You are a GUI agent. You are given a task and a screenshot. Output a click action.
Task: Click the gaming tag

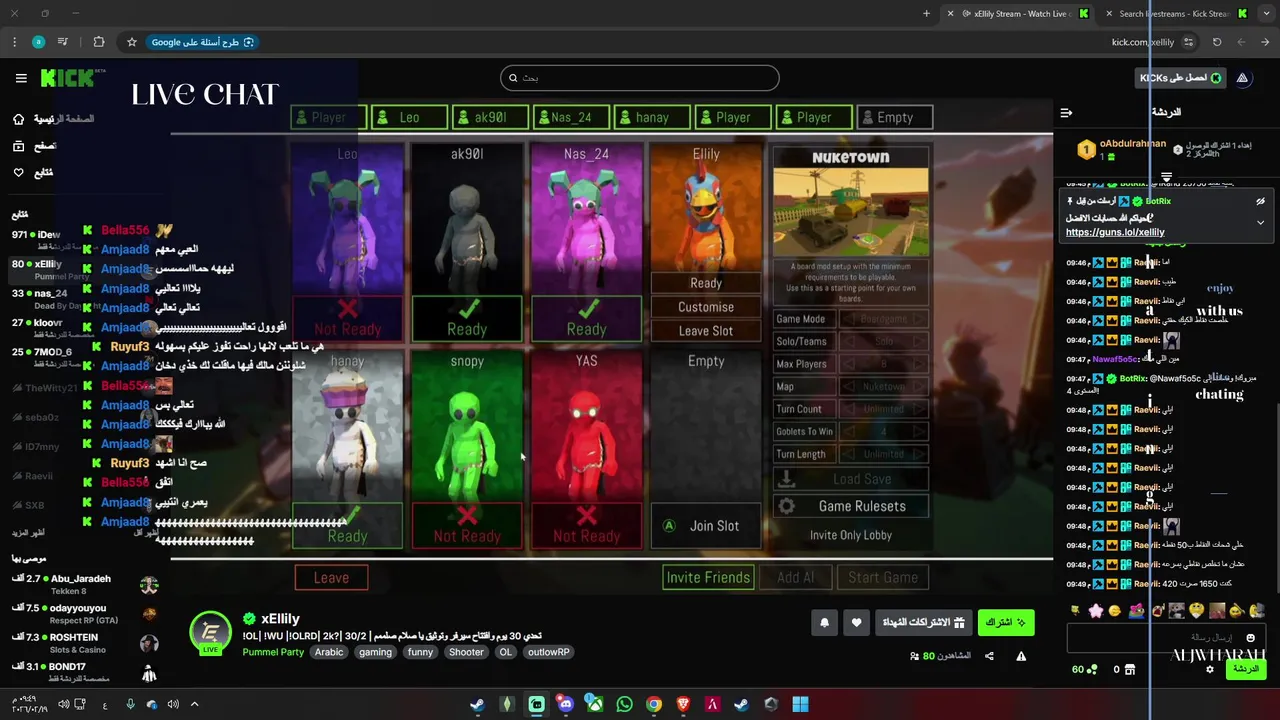tap(375, 652)
